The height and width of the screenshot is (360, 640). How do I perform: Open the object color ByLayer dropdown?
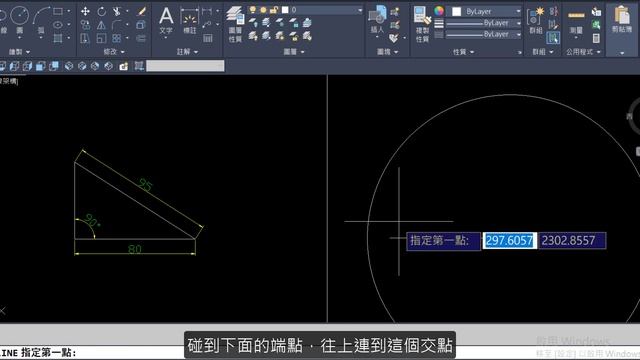coord(484,11)
